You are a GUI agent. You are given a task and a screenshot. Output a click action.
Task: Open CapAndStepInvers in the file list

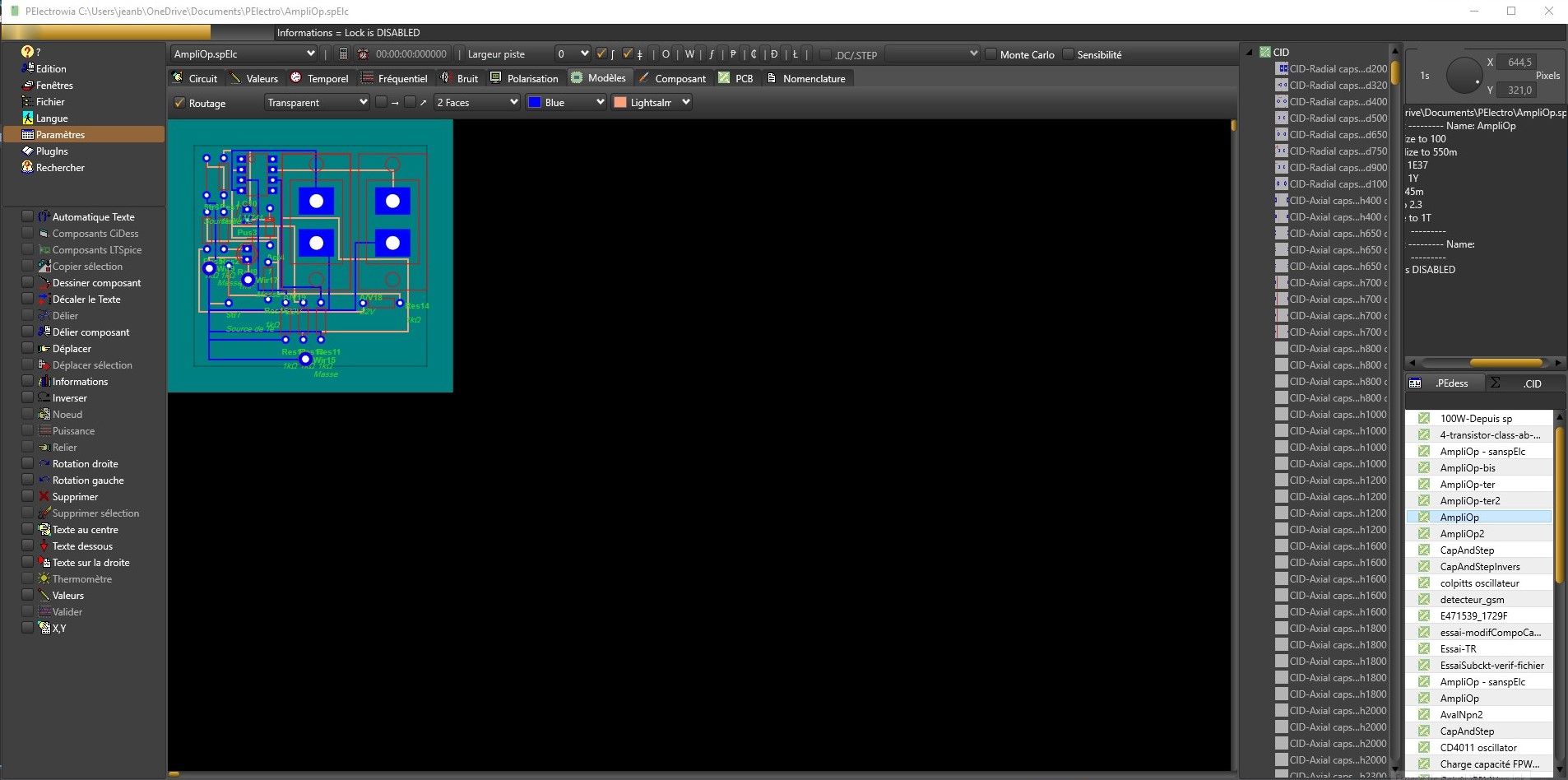1479,567
